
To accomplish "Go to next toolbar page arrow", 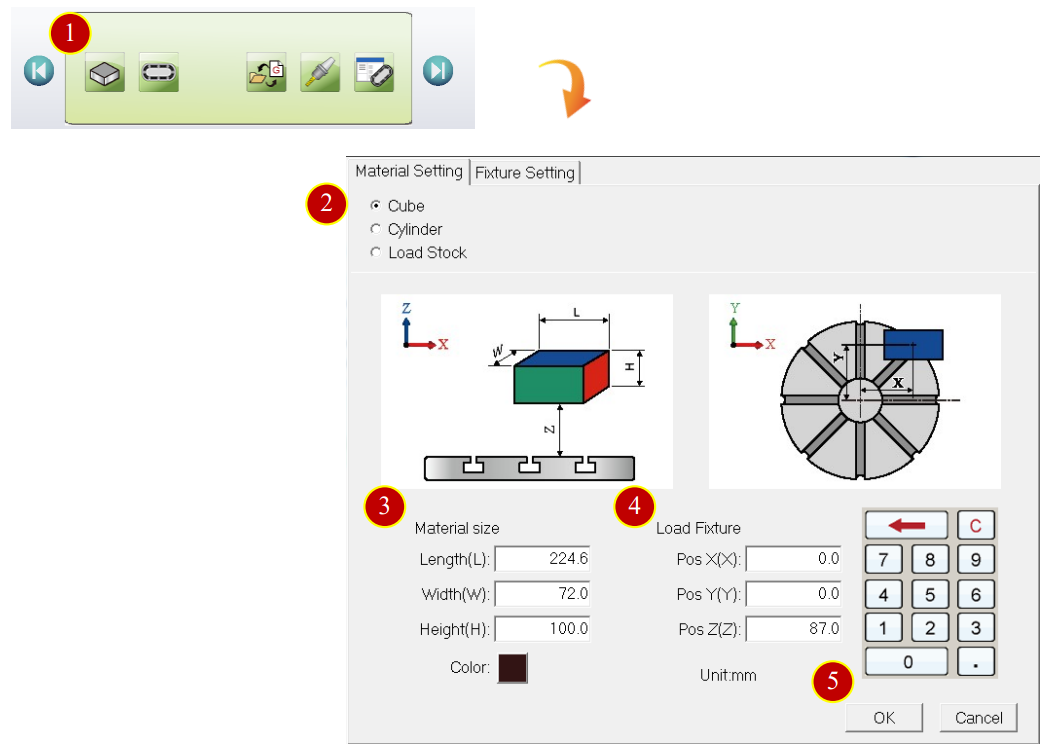I will (x=438, y=71).
